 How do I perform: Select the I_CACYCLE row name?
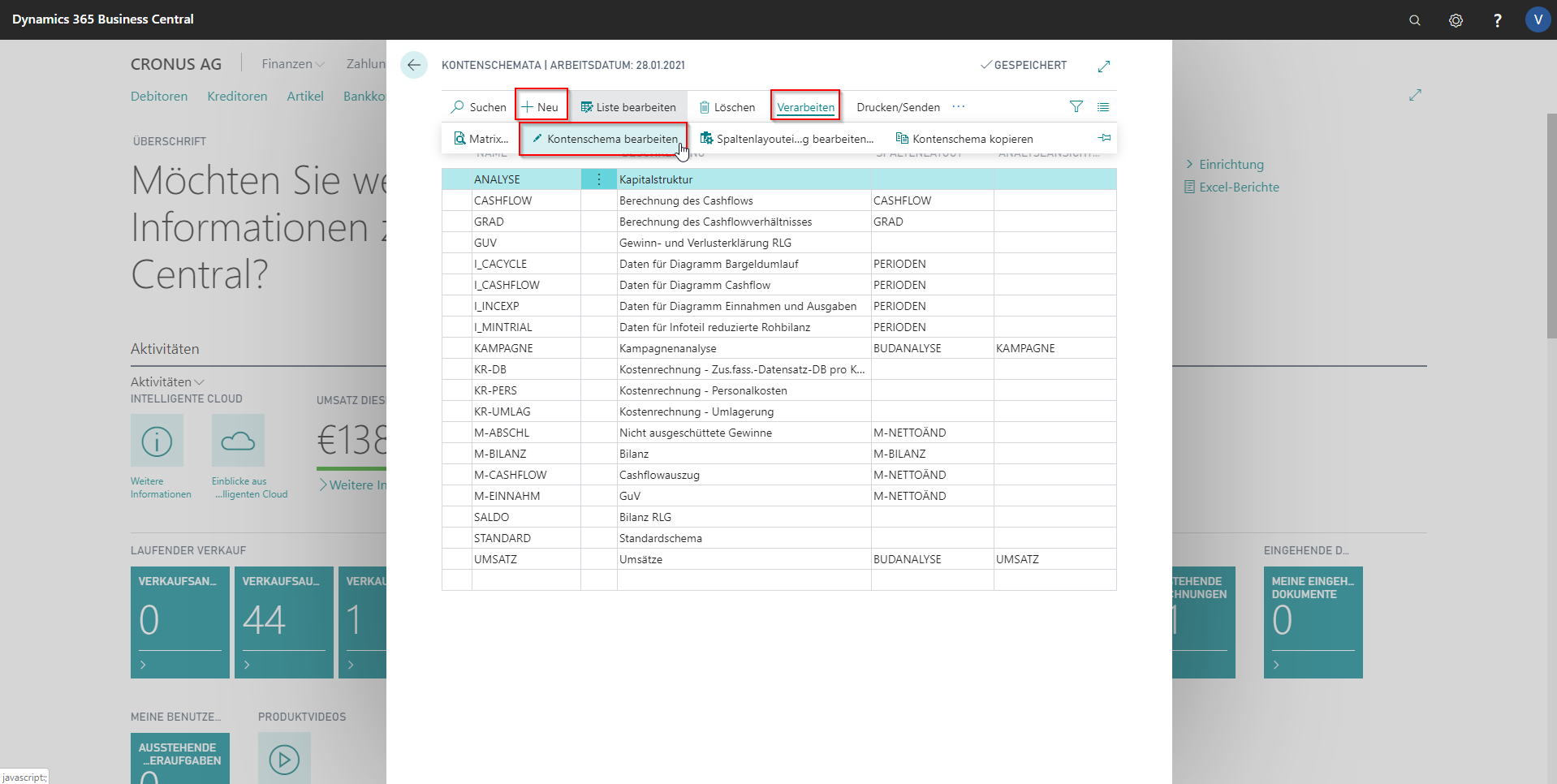pos(500,264)
